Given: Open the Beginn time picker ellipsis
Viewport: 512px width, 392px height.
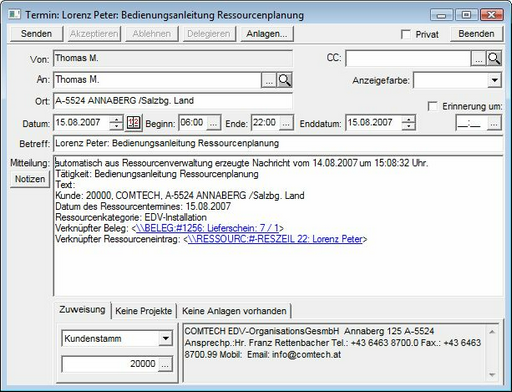Looking at the screenshot, I should pyautogui.click(x=213, y=123).
